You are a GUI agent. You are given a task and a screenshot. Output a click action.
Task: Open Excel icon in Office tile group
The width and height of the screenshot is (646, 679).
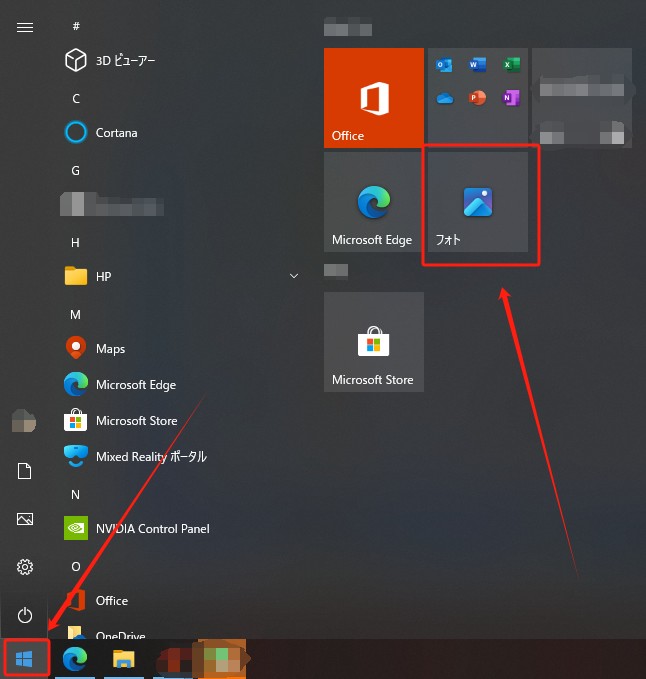511,65
